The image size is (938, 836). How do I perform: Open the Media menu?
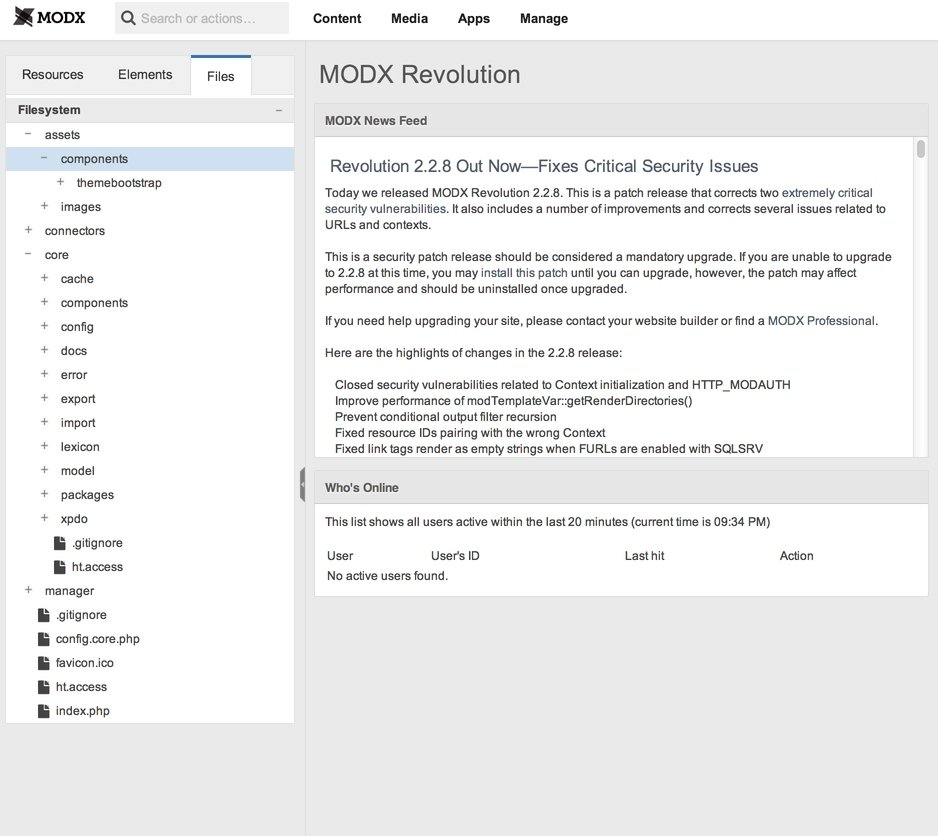[x=409, y=19]
